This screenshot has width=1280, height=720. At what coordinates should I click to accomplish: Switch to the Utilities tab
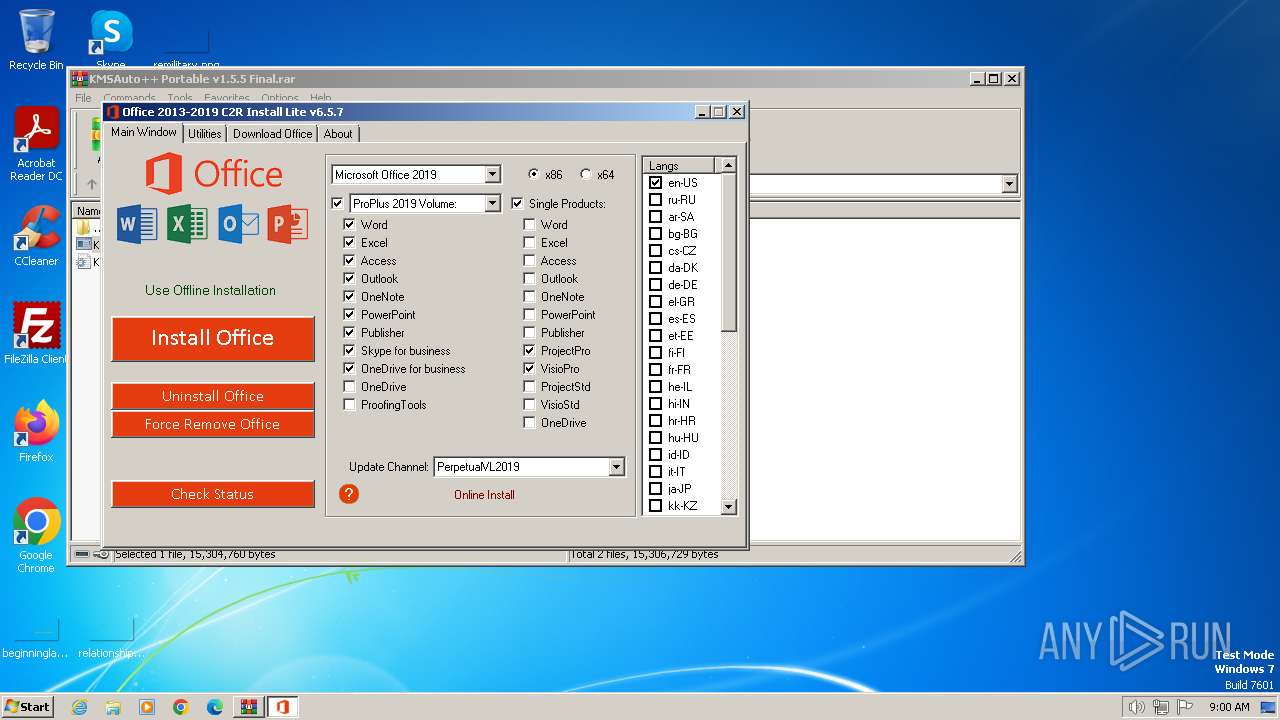tap(205, 134)
